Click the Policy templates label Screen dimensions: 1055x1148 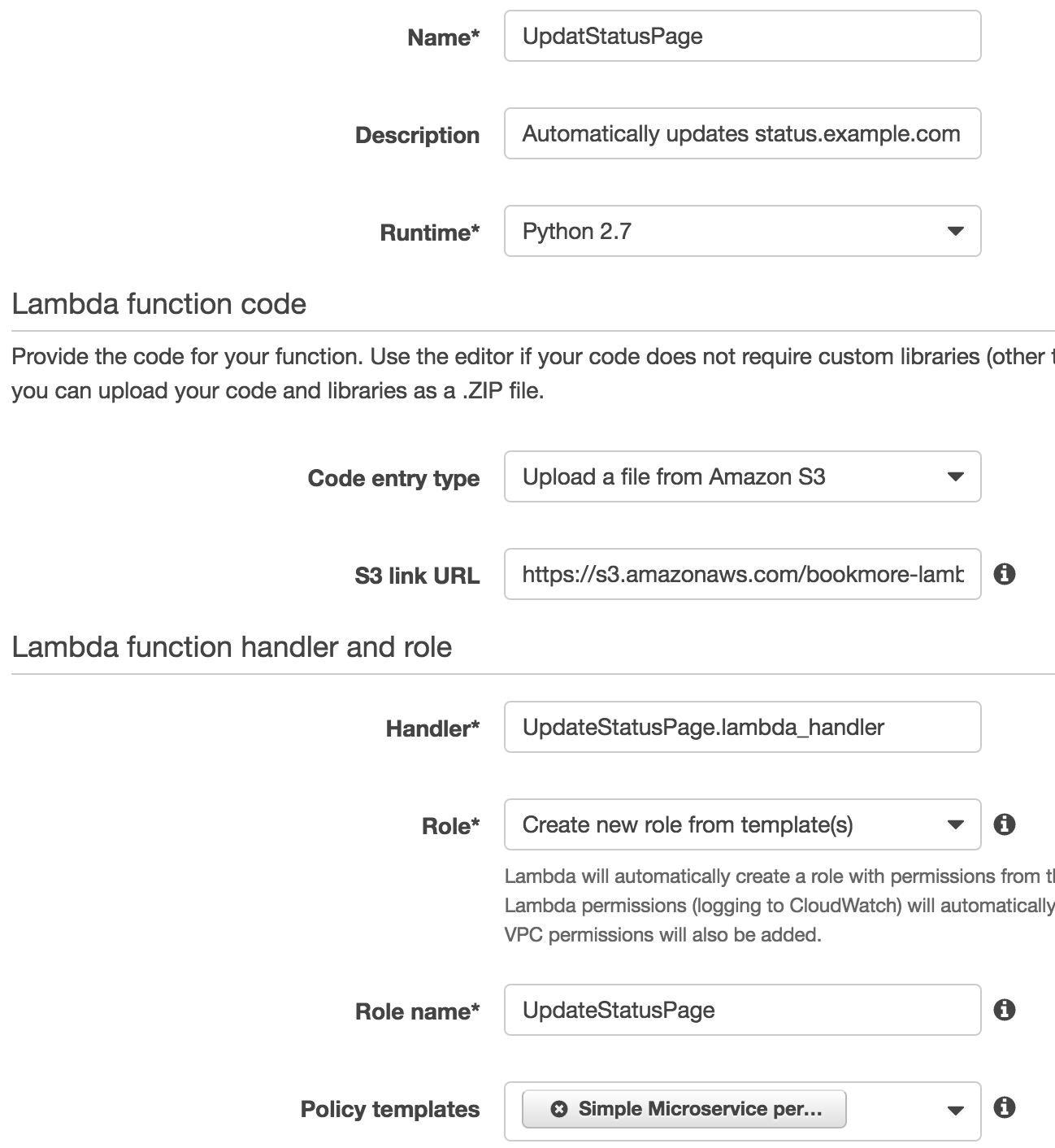point(390,1109)
